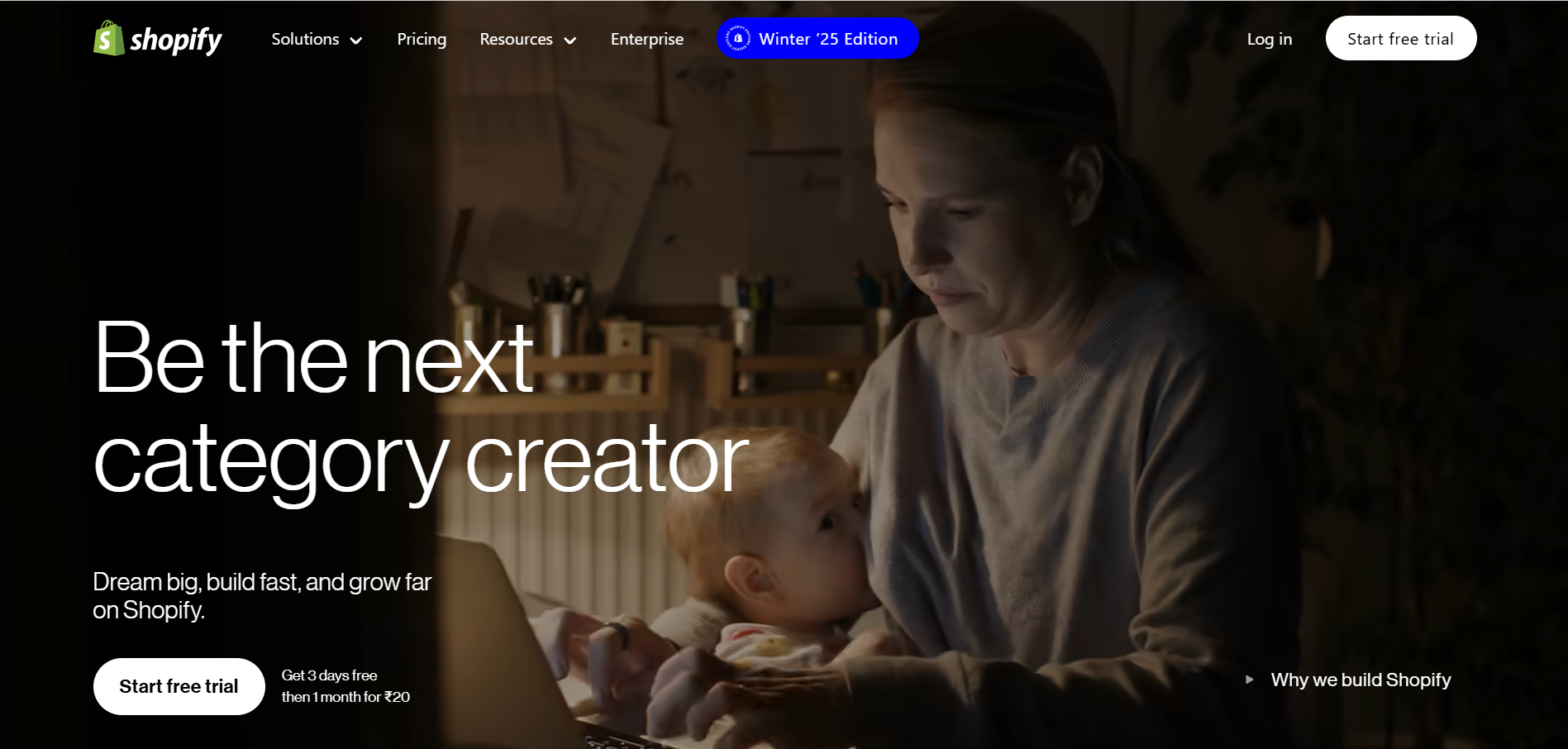Click the hero background video of woman

(1033, 372)
